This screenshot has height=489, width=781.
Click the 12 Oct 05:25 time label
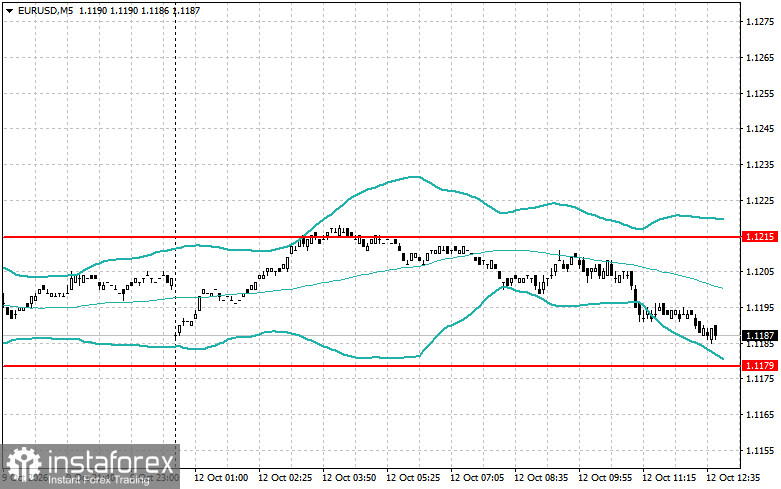point(413,478)
